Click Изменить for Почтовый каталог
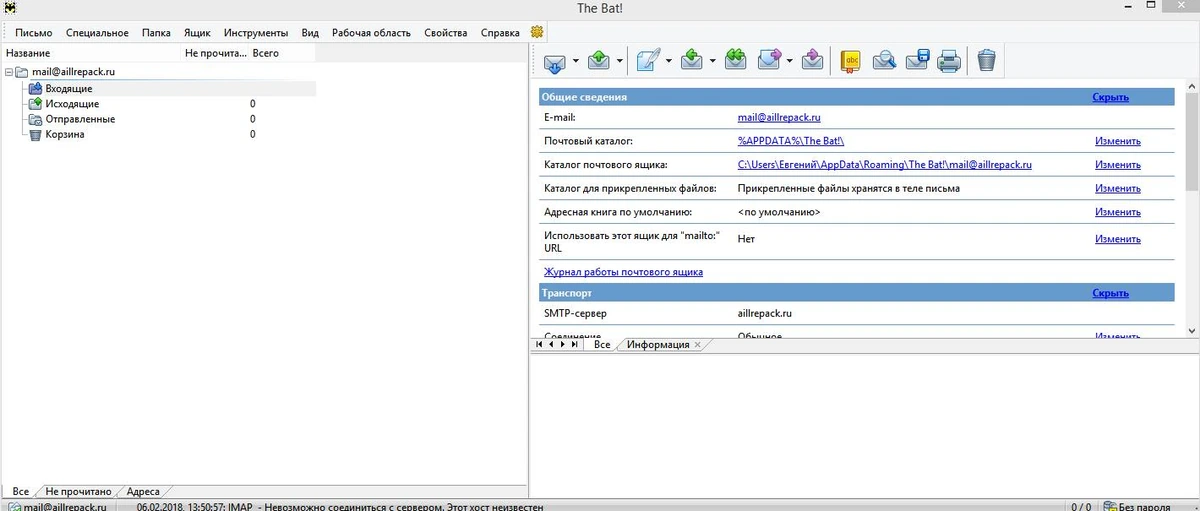The image size is (1200, 511). pyautogui.click(x=1117, y=141)
